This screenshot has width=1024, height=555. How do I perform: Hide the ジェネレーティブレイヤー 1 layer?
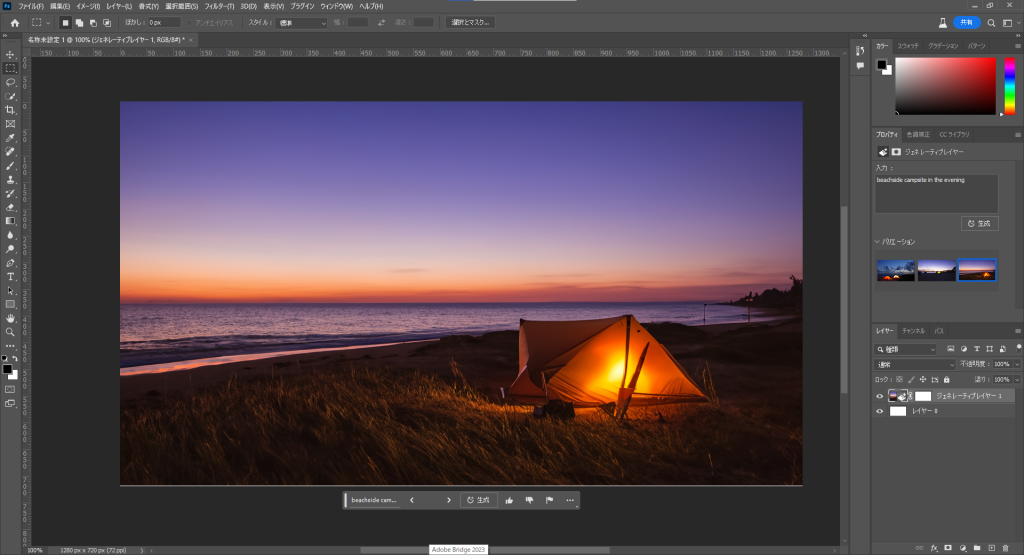click(x=880, y=396)
